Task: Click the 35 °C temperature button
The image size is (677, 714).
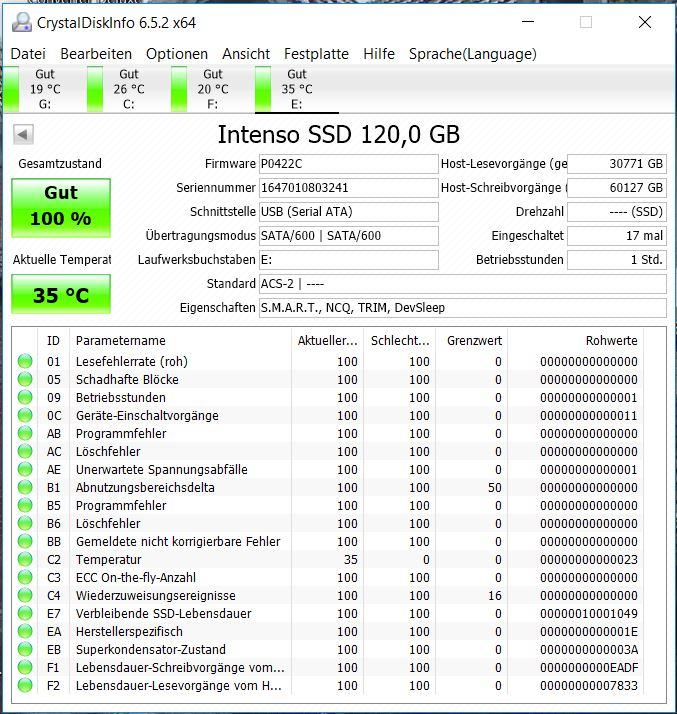Action: click(61, 294)
